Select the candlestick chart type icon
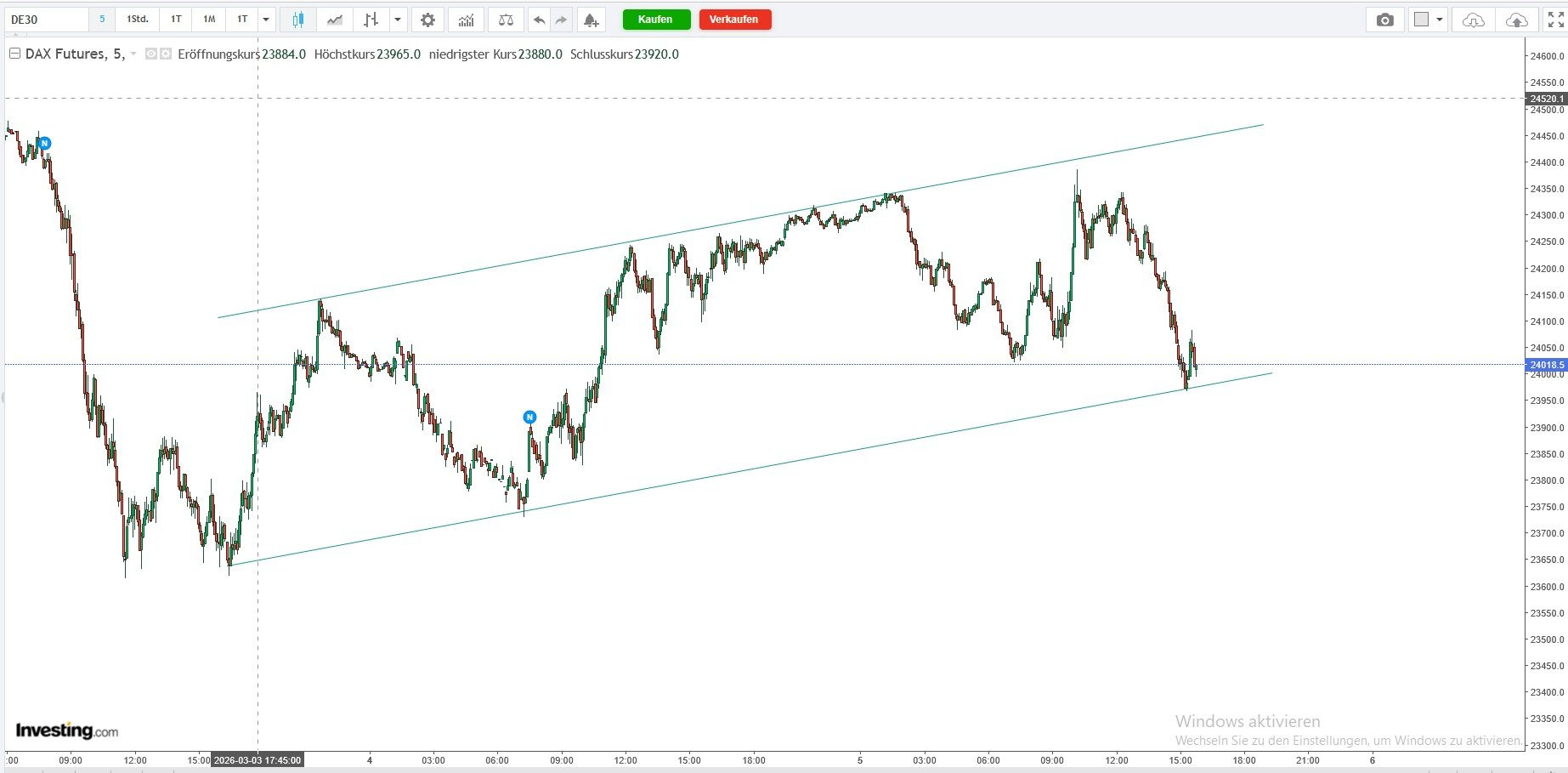This screenshot has width=1568, height=773. pyautogui.click(x=297, y=20)
